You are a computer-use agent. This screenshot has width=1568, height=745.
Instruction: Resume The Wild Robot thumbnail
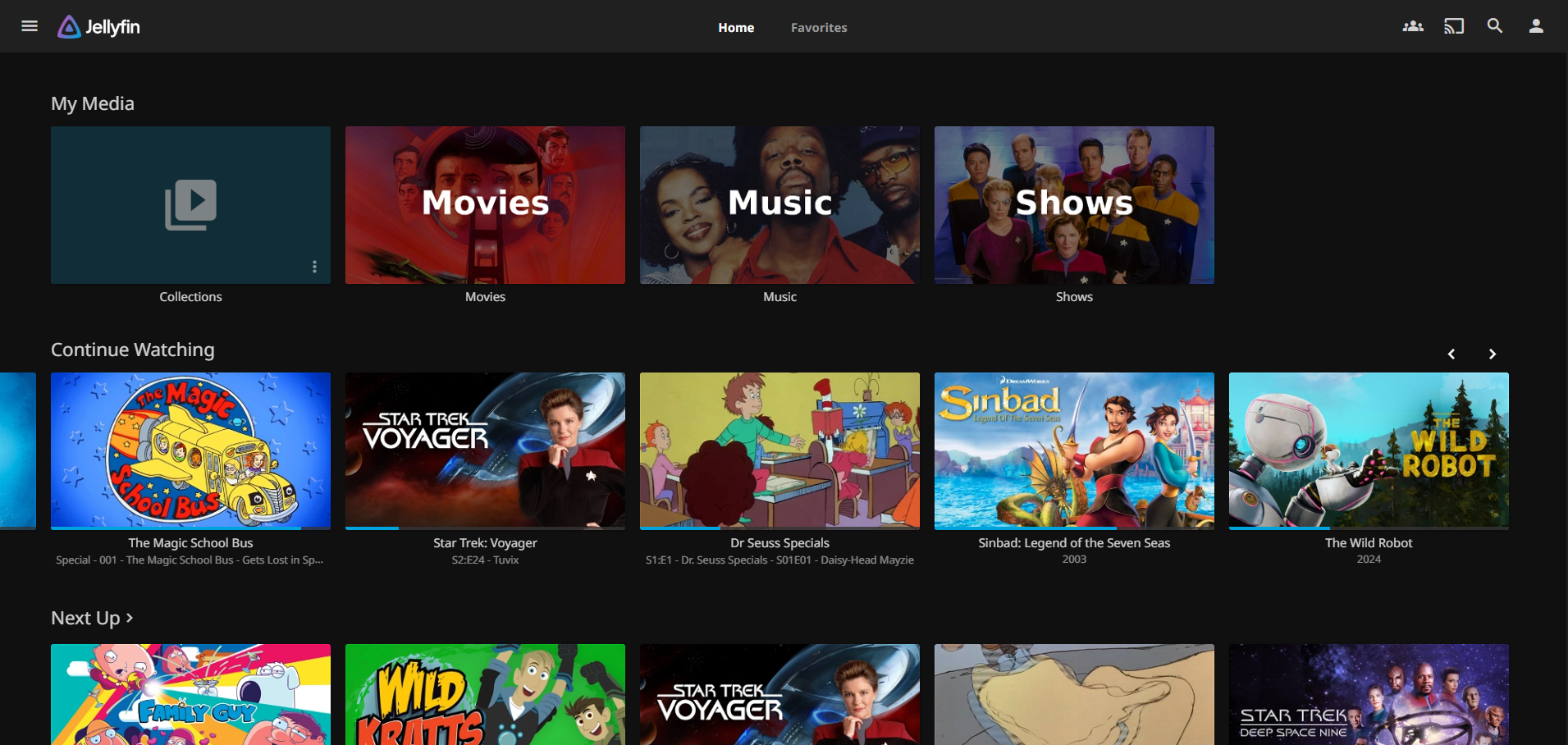tap(1369, 450)
